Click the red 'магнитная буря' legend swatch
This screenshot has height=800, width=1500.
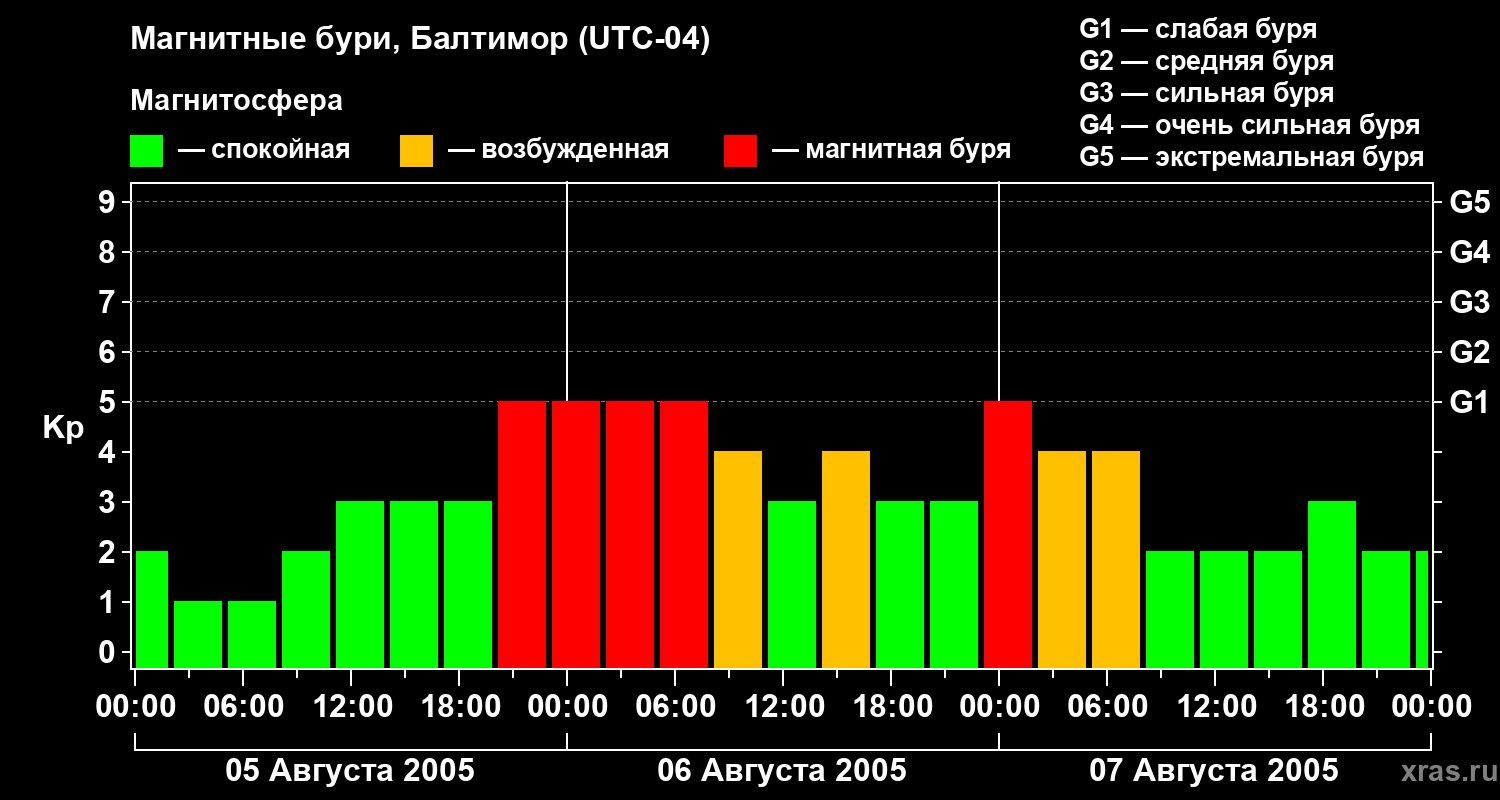(x=740, y=151)
